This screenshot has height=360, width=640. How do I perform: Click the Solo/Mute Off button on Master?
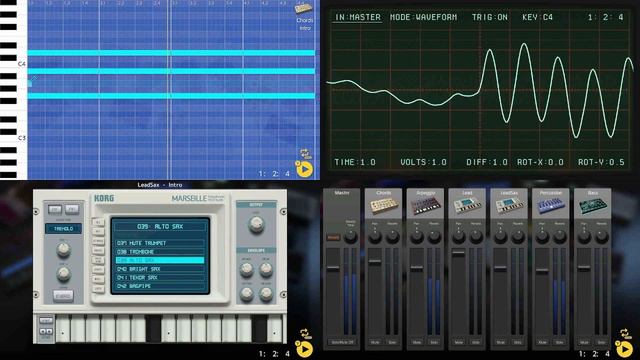tap(342, 342)
